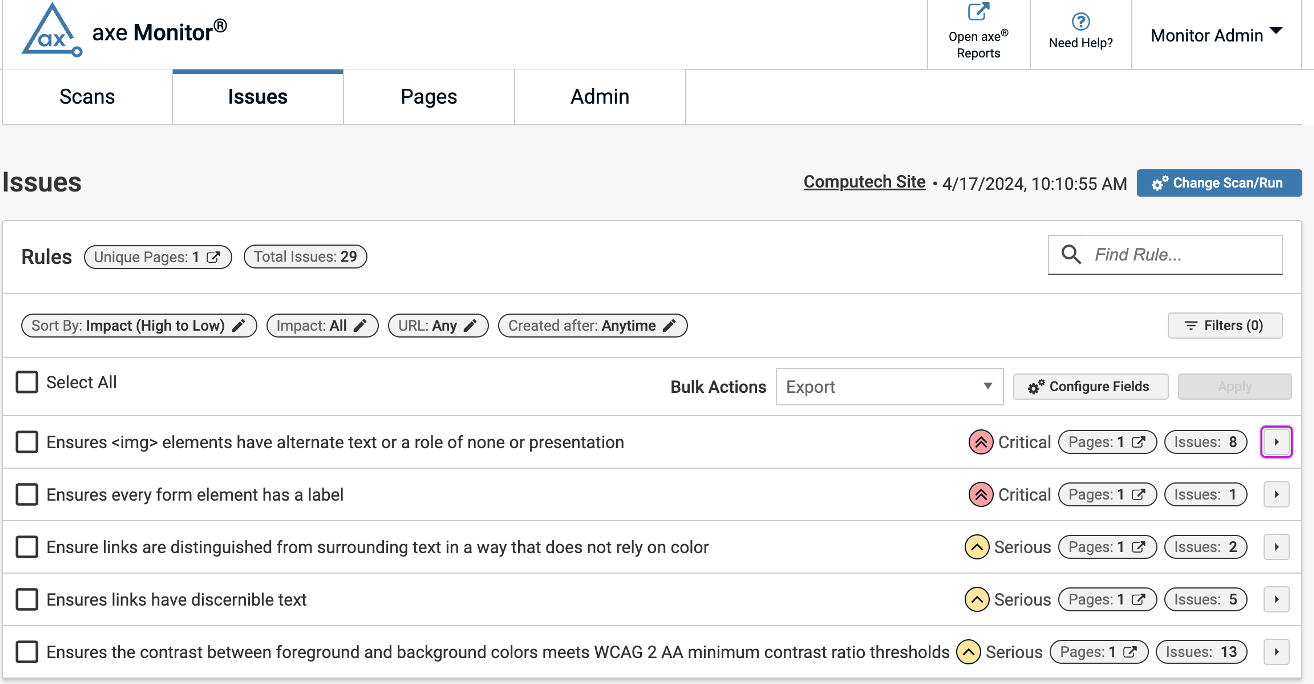Click Issues: 5 badge on discernible text rule
Screen dimensions: 1314x684
click(1205, 600)
